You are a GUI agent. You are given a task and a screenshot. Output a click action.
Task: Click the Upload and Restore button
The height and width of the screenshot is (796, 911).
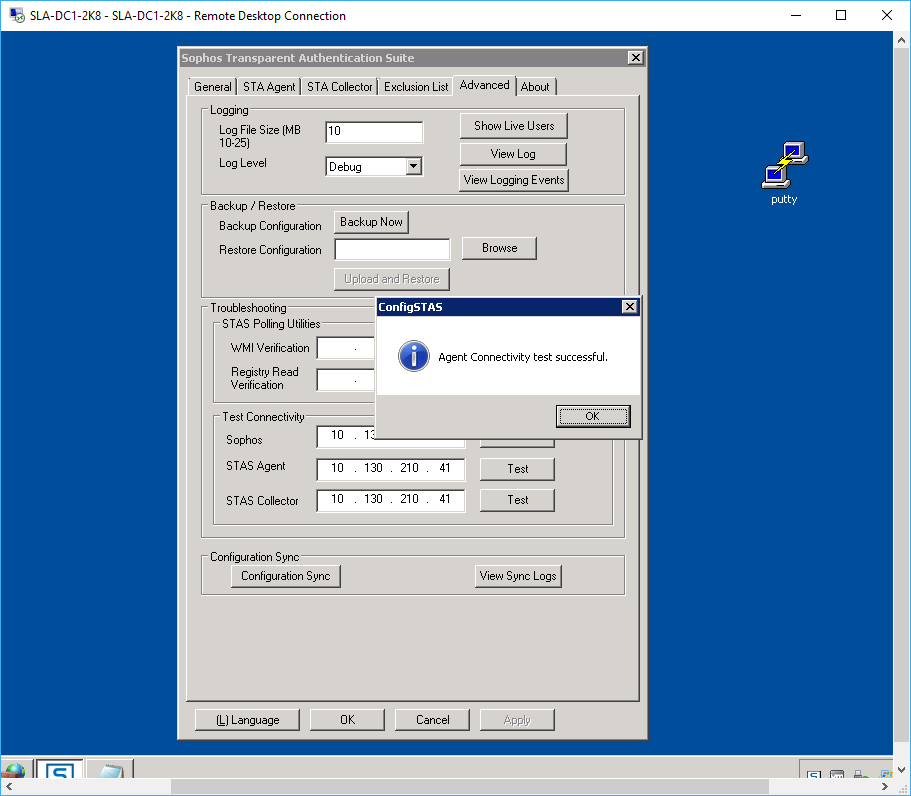[x=392, y=279]
